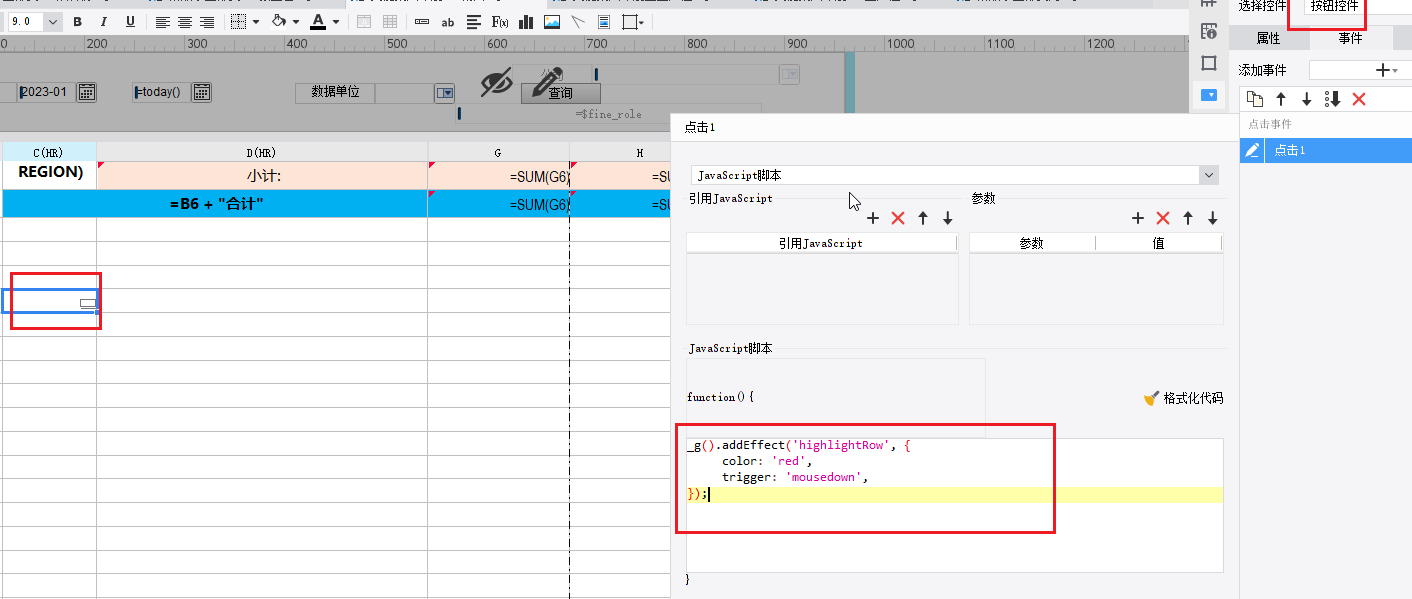The height and width of the screenshot is (599, 1412).
Task: Expand the border style dropdown arrow
Action: tap(255, 21)
